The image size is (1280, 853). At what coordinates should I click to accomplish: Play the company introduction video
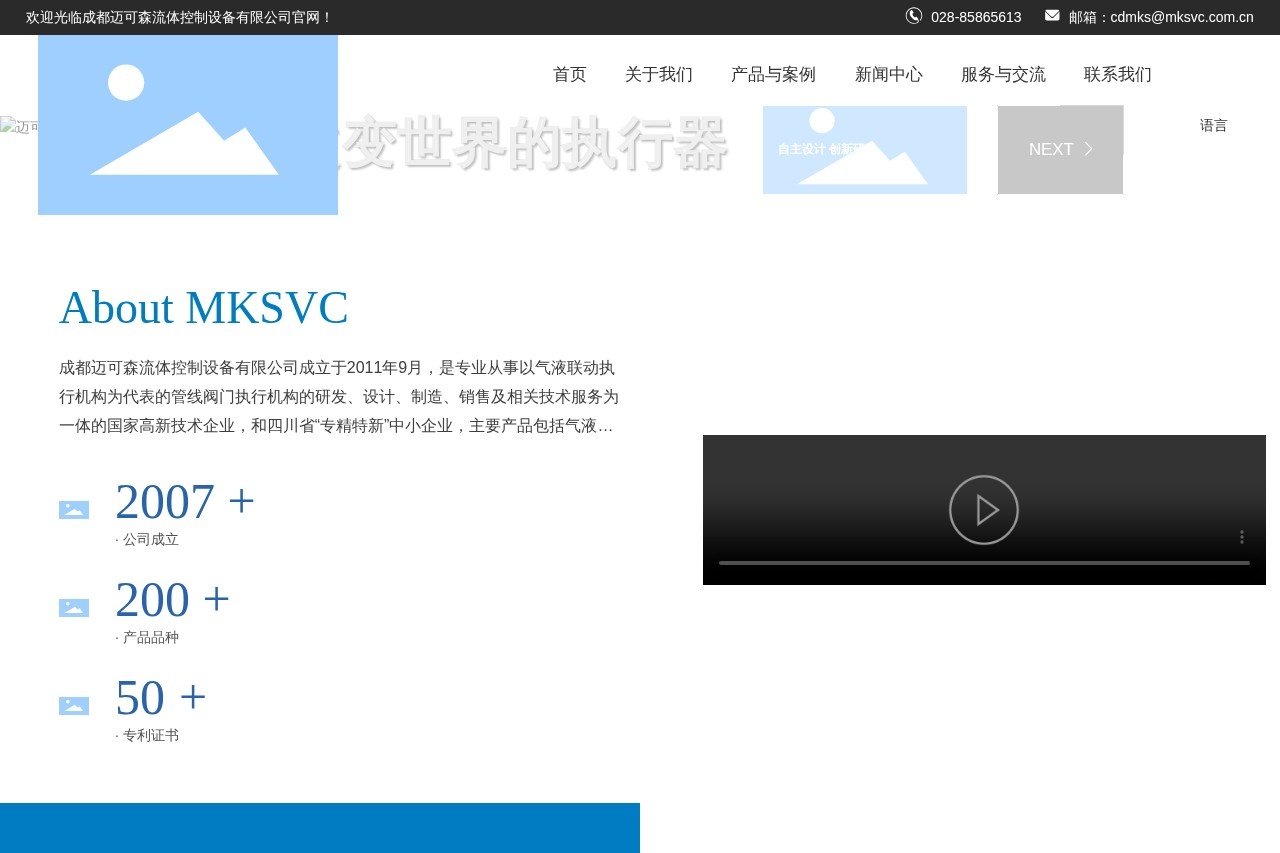[x=984, y=509]
